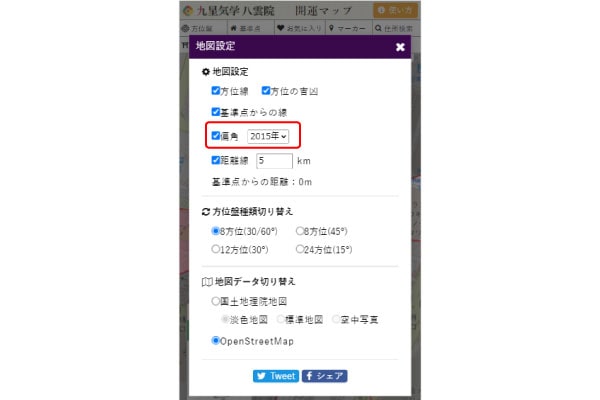
Task: Uncheck the 距離線 checkbox
Action: (x=215, y=160)
